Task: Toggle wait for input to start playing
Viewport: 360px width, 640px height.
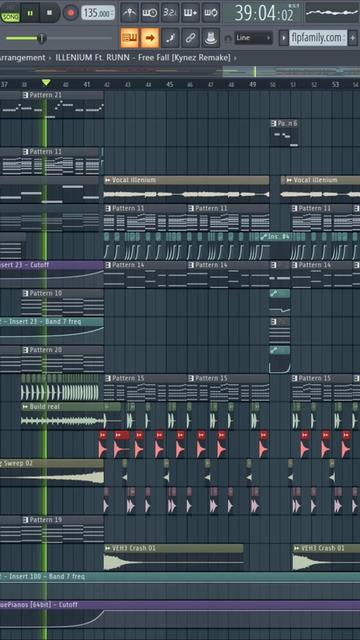Action: click(x=150, y=13)
